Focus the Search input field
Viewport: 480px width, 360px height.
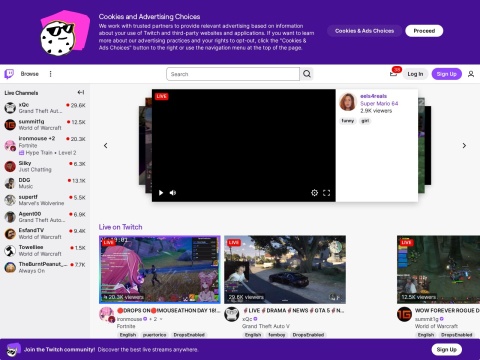[233, 74]
